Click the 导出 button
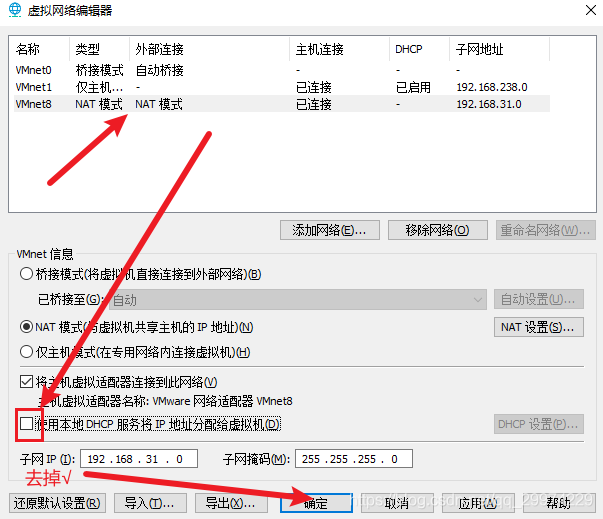The image size is (603, 519). tap(232, 503)
